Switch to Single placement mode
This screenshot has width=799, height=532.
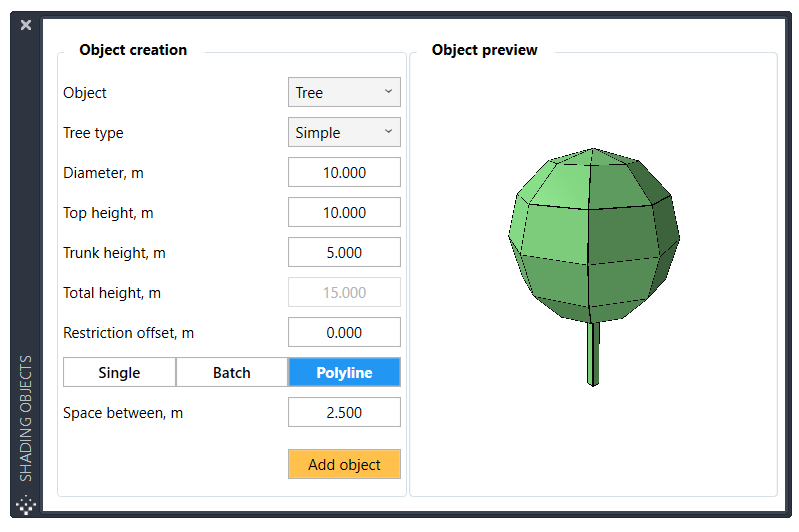[119, 373]
